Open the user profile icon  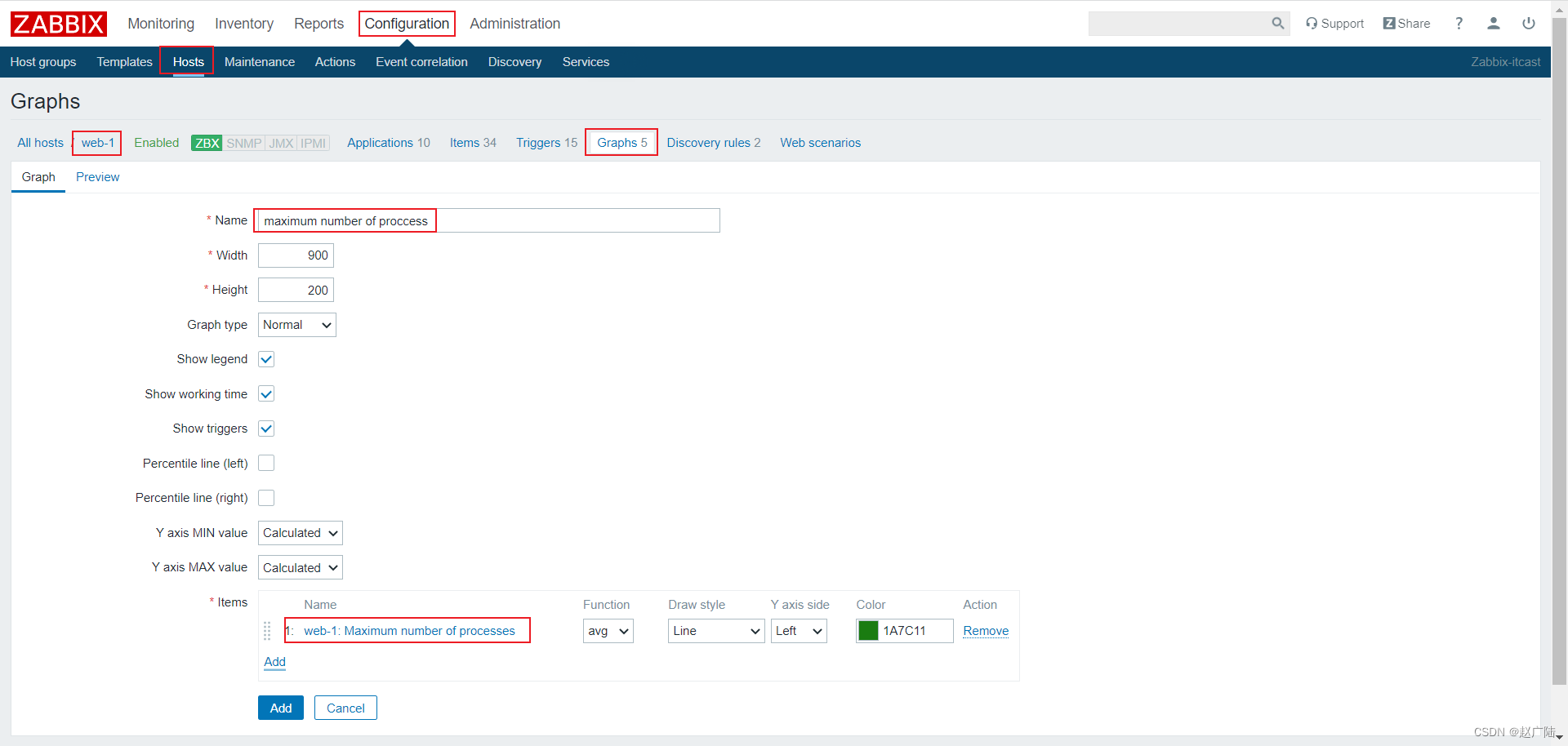(x=1494, y=24)
